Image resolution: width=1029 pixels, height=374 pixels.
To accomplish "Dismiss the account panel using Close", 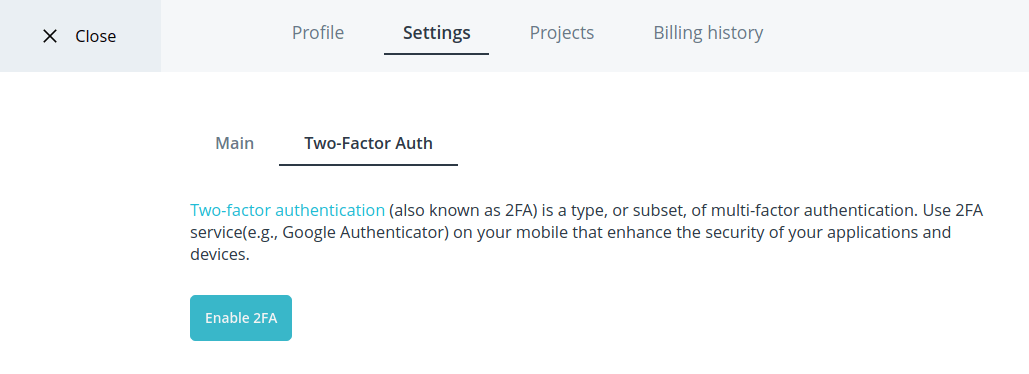I will (x=80, y=36).
